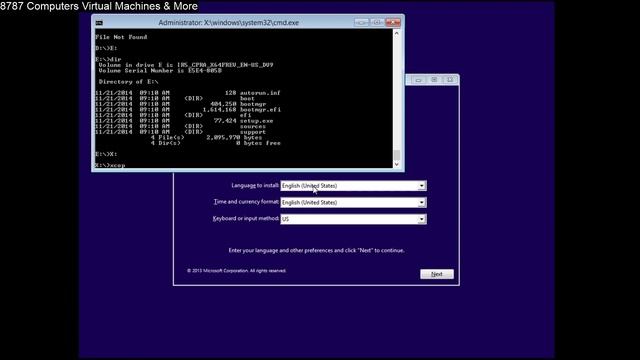Click the 'X:\>xcop' prompt line
640x360 pixels.
click(110, 165)
